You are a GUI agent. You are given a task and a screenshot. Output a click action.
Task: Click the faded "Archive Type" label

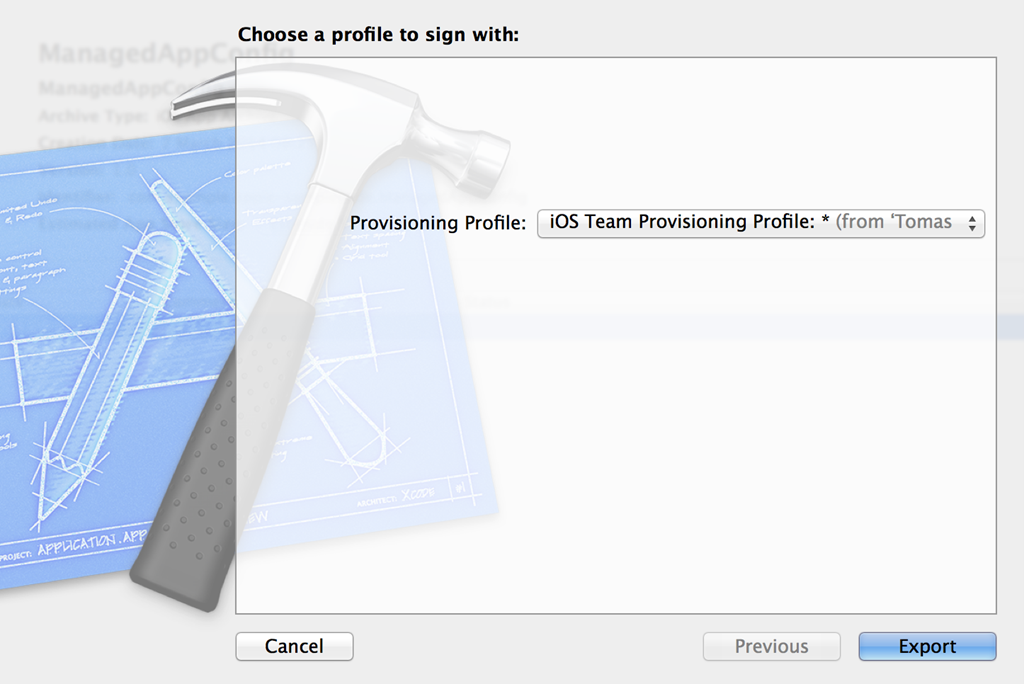coord(90,116)
